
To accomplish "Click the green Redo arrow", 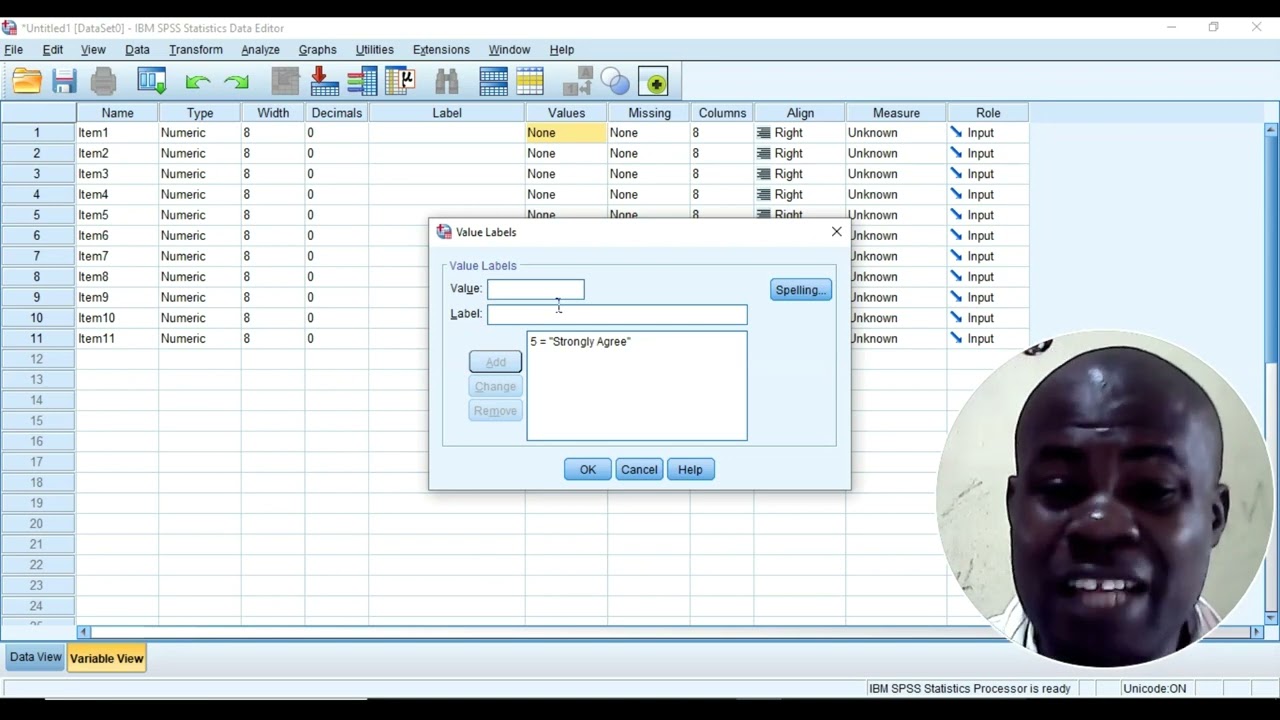I will point(237,82).
